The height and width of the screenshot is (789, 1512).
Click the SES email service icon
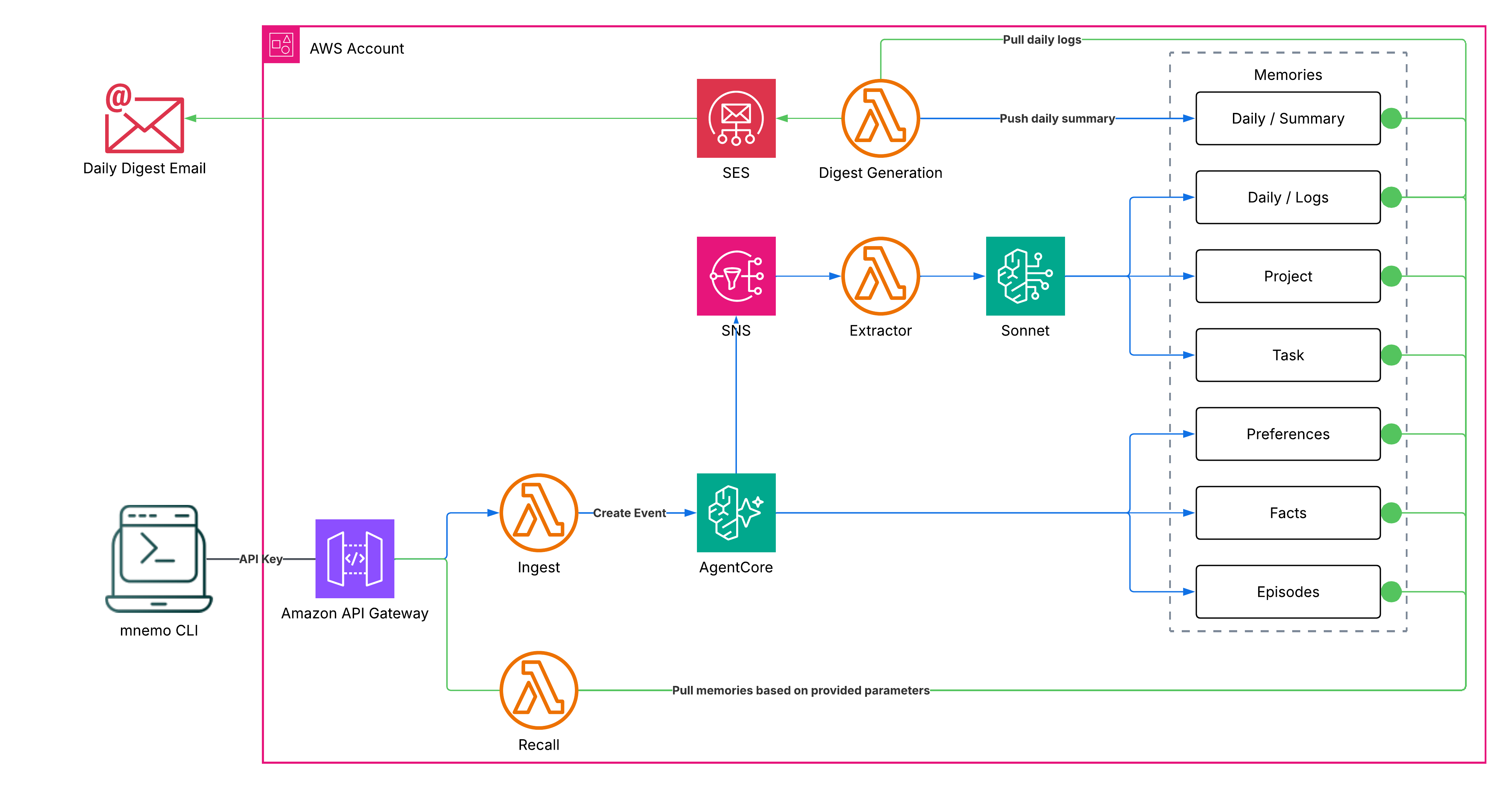coord(735,118)
